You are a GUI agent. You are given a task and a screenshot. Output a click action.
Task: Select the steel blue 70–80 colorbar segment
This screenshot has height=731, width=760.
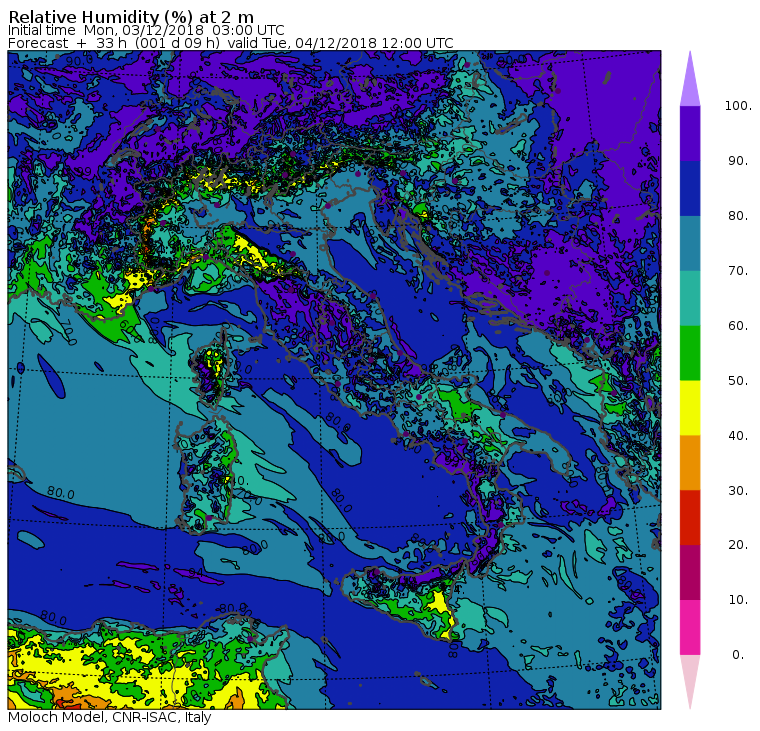point(690,243)
